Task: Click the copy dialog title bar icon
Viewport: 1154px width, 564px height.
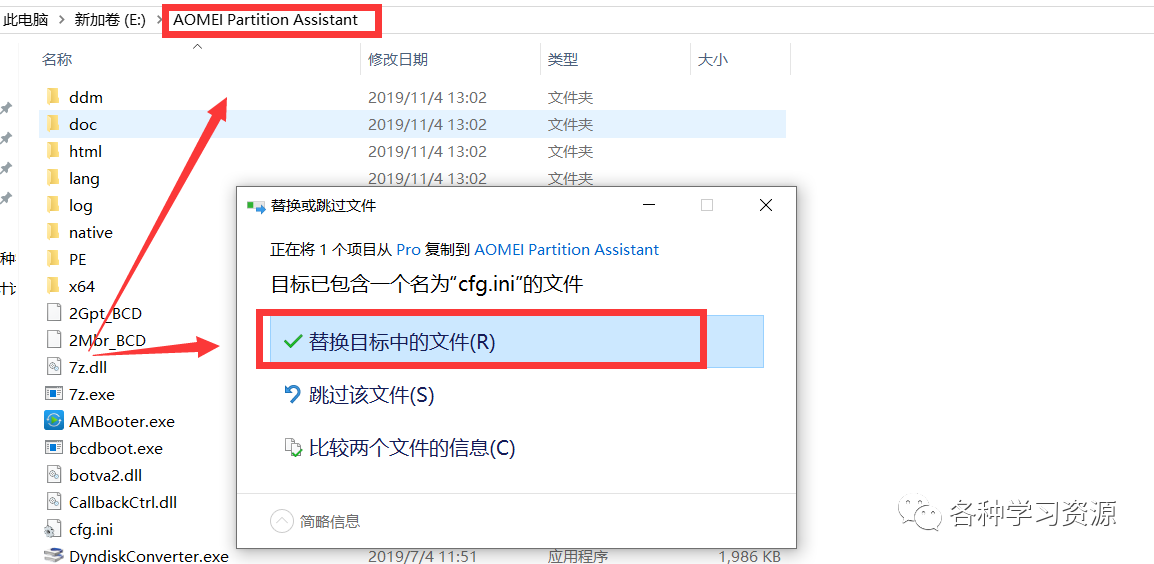Action: 256,206
